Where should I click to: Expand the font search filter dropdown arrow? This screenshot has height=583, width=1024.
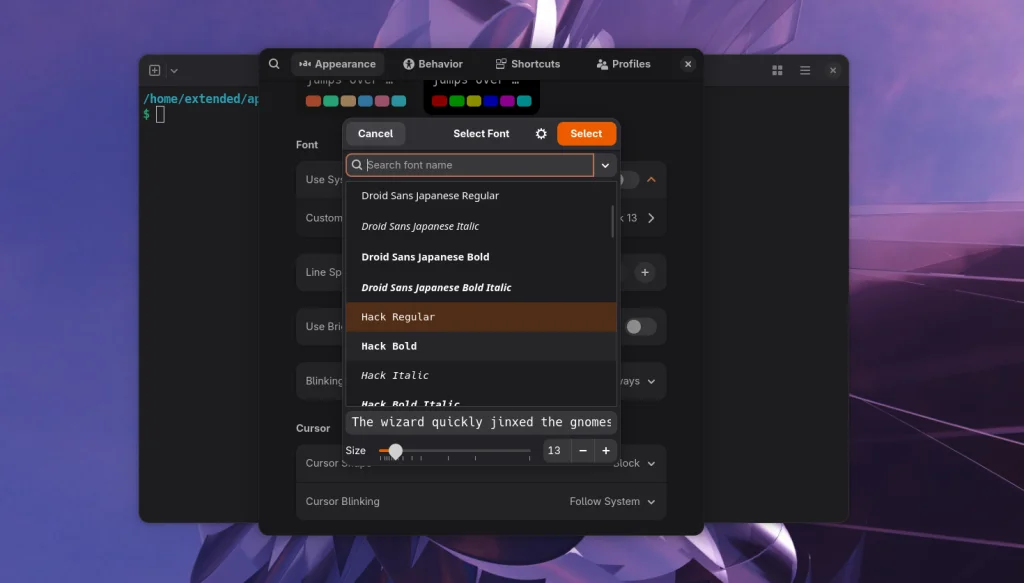click(605, 165)
